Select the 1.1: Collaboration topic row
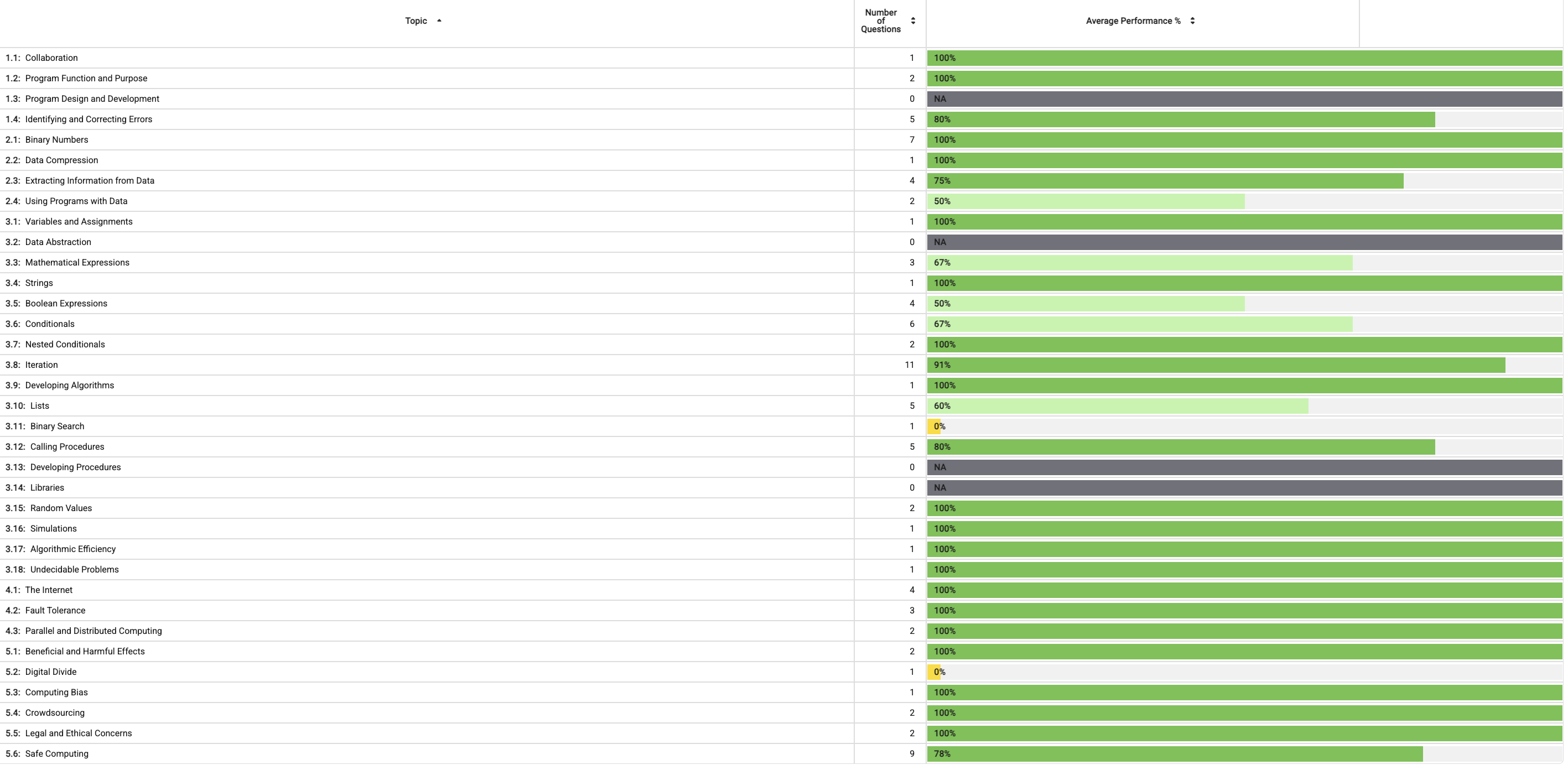 pyautogui.click(x=51, y=58)
